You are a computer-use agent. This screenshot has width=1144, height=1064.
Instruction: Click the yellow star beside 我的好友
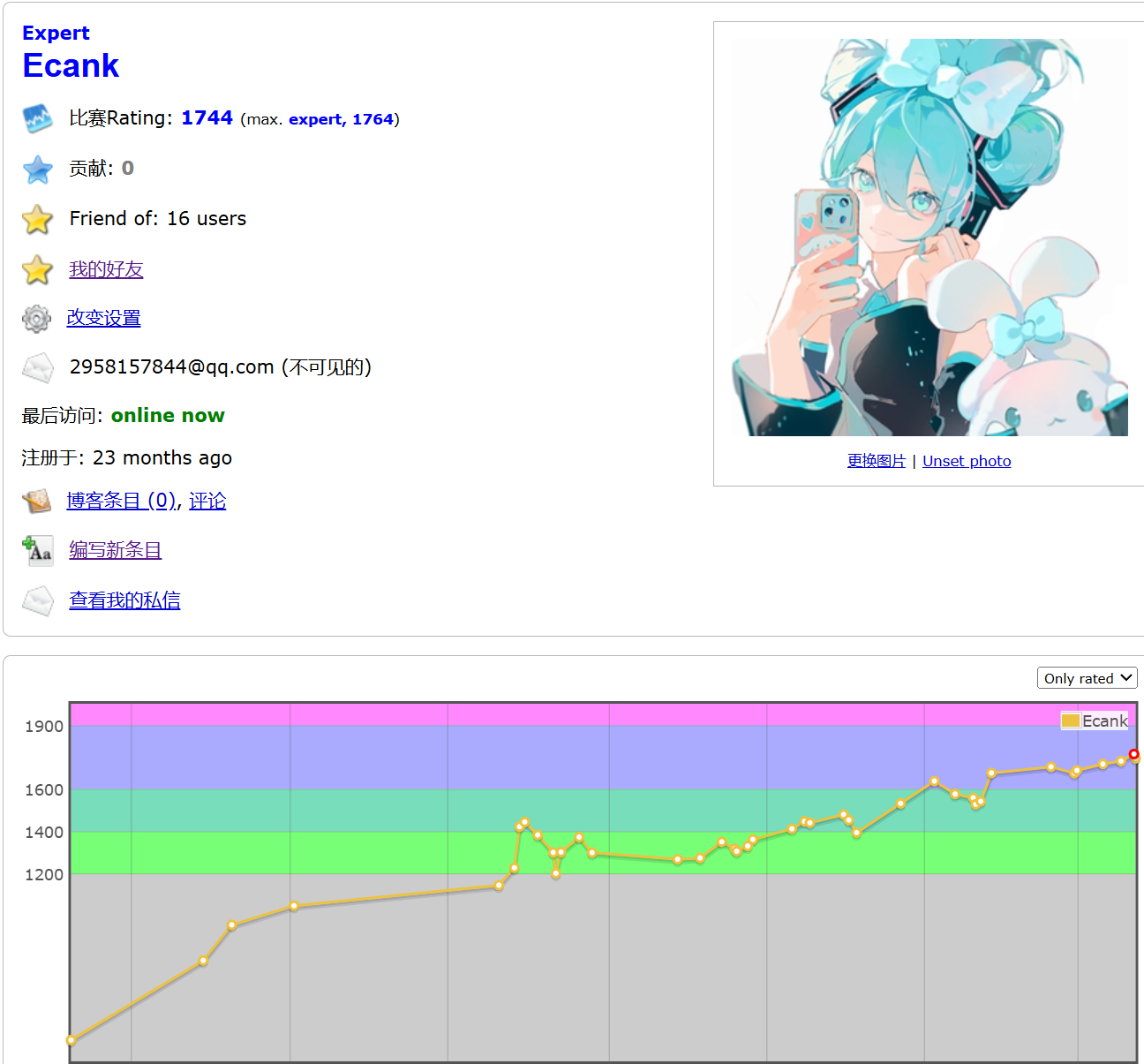[x=37, y=269]
